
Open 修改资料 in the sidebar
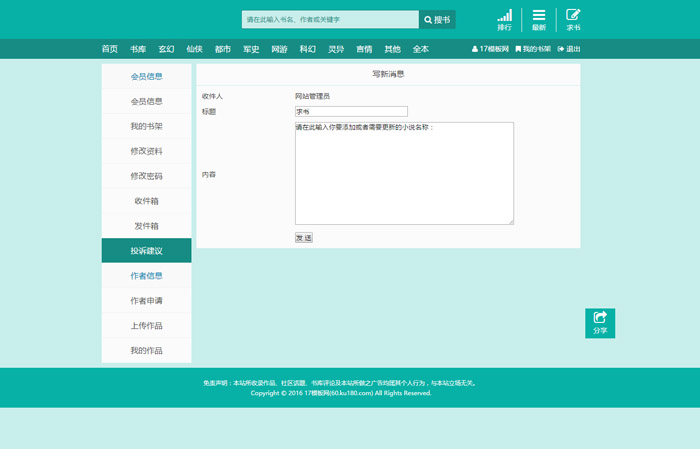click(x=146, y=151)
